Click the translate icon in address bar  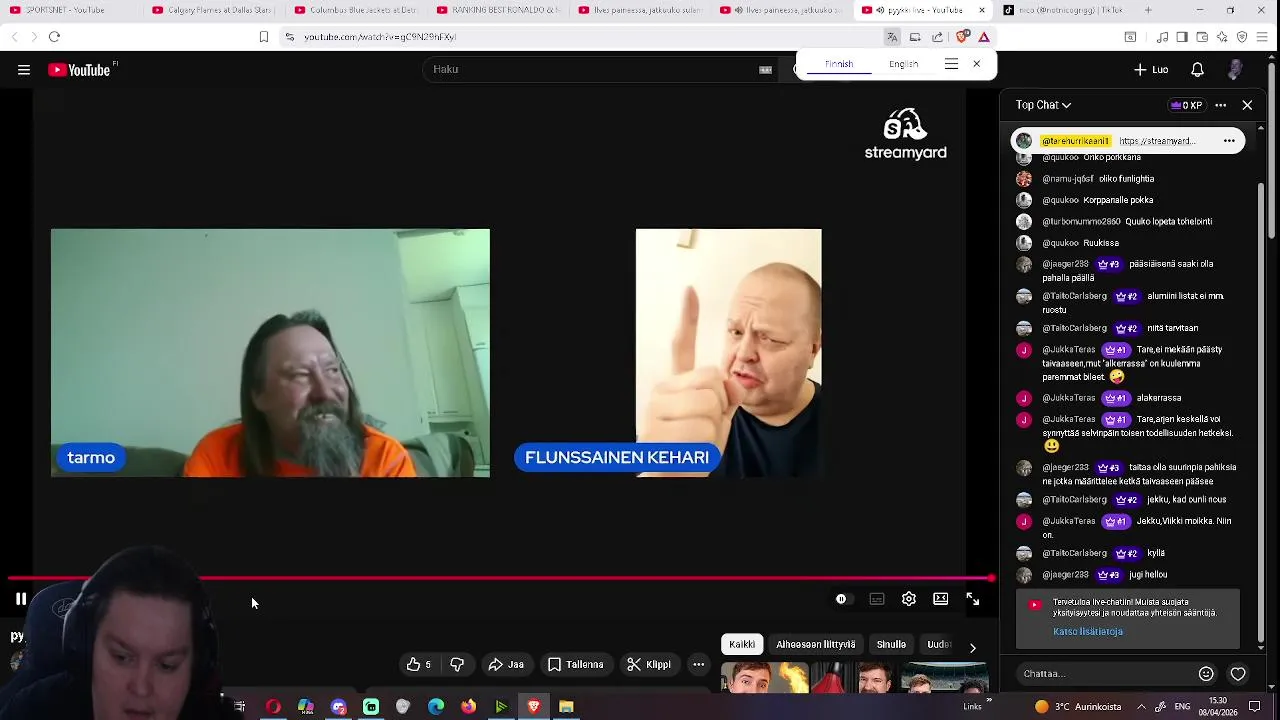coord(891,37)
